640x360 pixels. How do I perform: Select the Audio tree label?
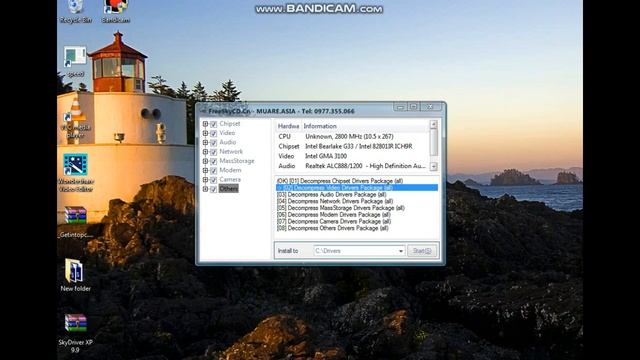pos(228,142)
